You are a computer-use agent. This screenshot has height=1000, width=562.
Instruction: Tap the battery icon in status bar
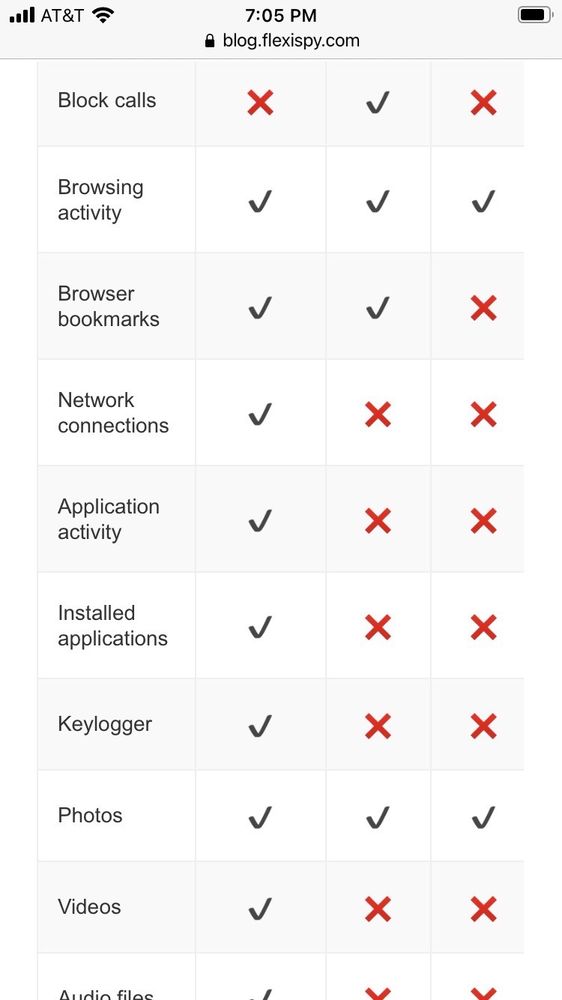(535, 15)
